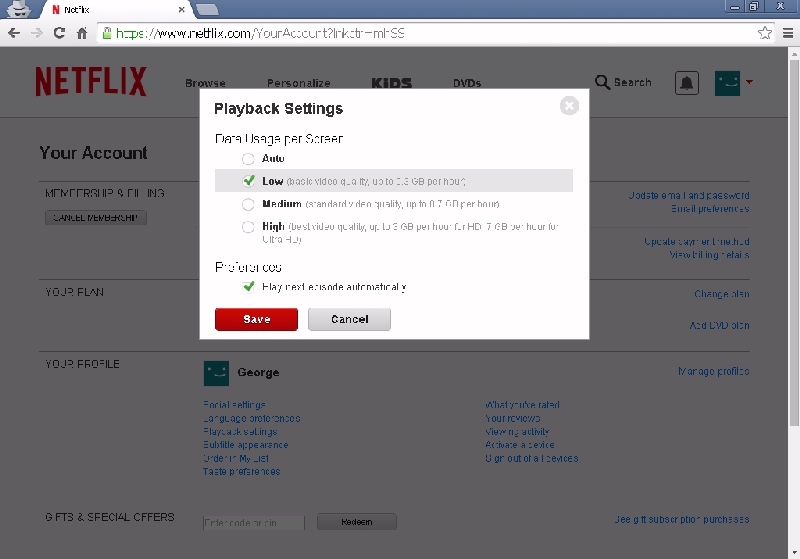800x559 pixels.
Task: Open View billing details link
Action: [709, 255]
